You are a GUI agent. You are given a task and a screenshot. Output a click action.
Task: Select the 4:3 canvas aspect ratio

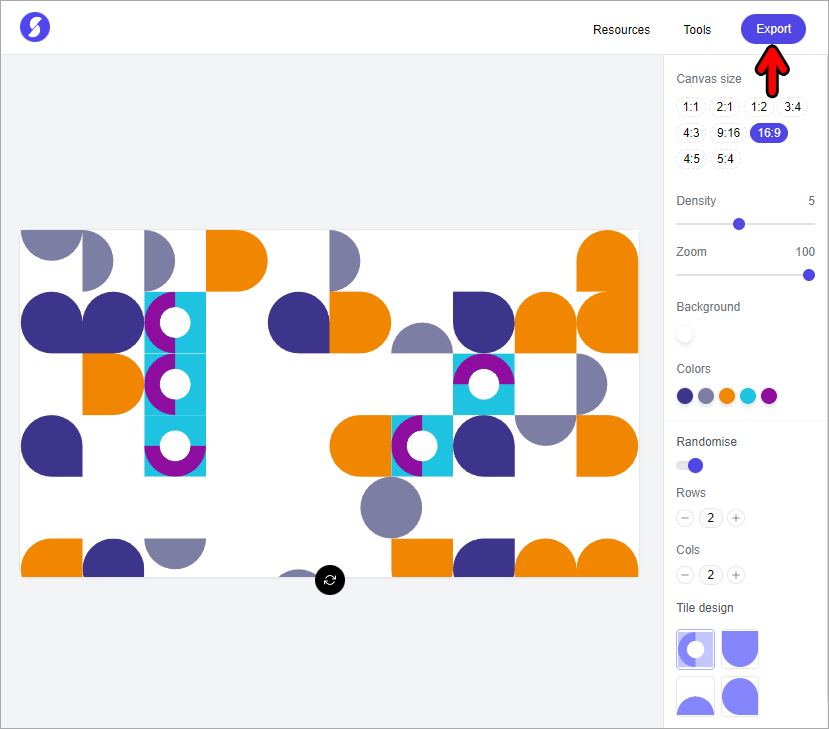tap(691, 132)
